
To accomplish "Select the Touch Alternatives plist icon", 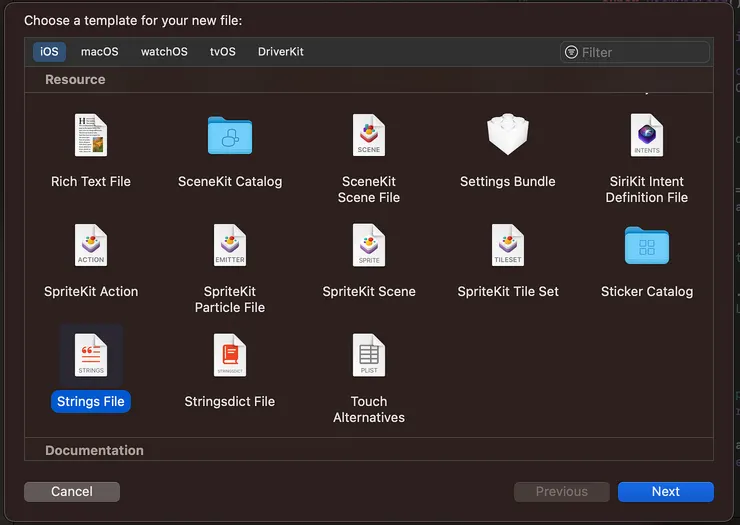I will (369, 355).
